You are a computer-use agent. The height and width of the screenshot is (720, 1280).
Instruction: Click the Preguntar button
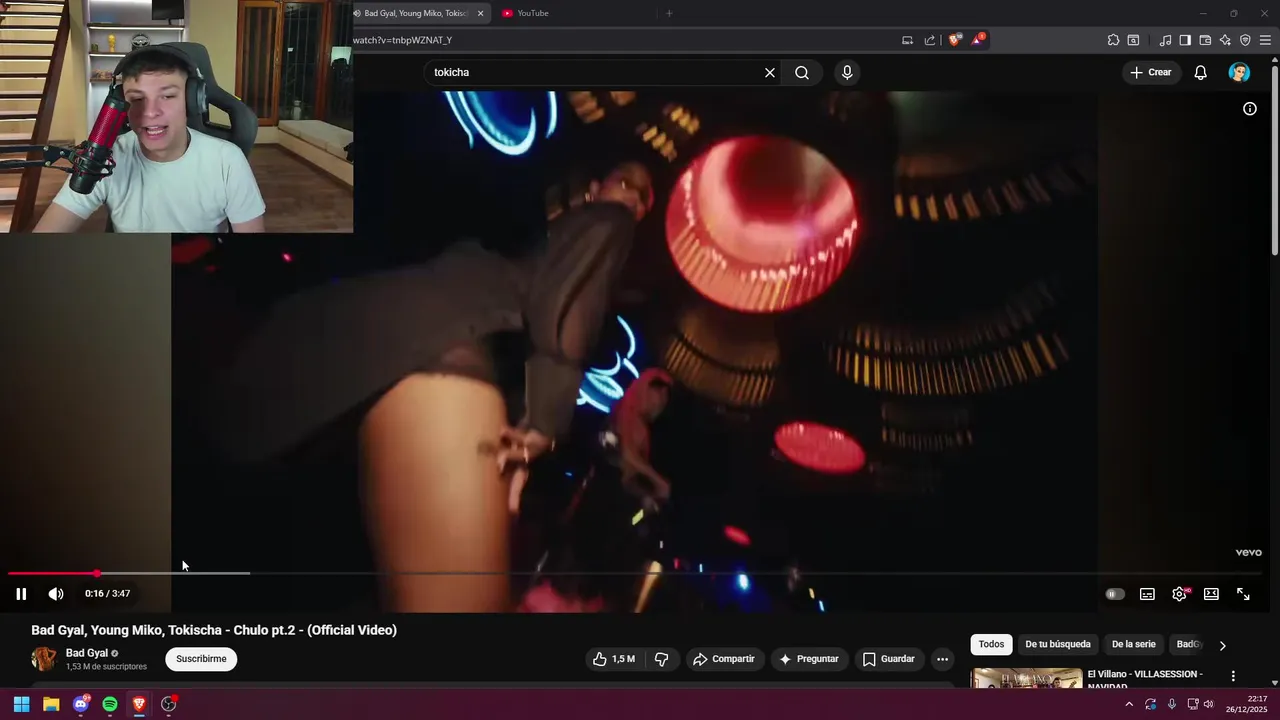(x=809, y=659)
